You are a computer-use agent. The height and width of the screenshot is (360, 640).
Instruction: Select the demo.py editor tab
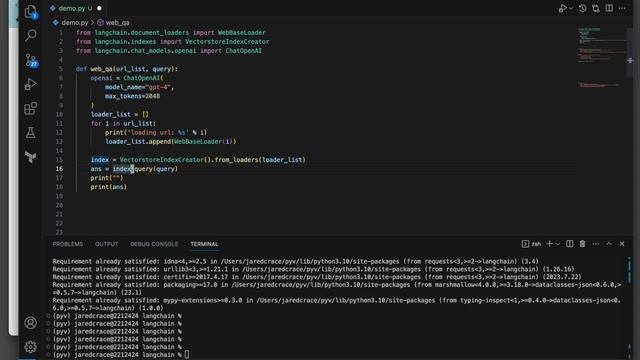pyautogui.click(x=75, y=8)
